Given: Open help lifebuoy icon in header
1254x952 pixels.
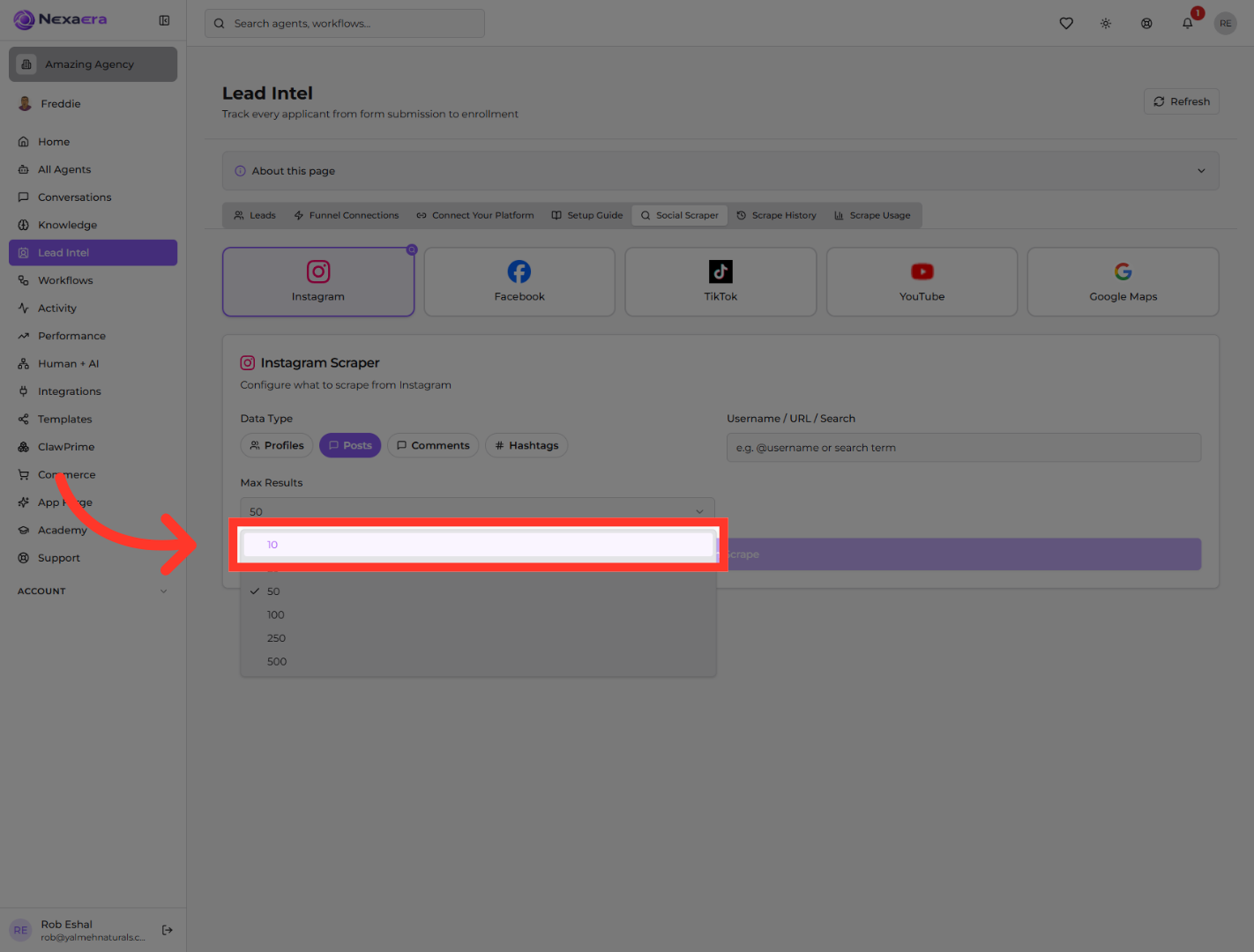Looking at the screenshot, I should tap(1146, 24).
